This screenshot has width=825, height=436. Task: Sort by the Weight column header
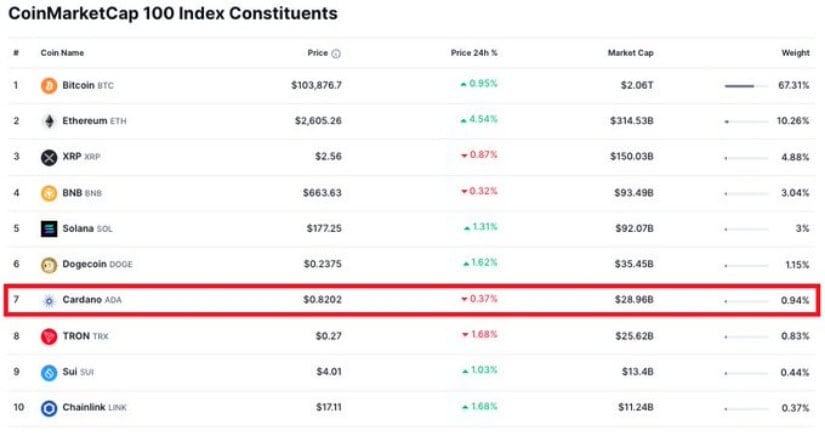[x=796, y=53]
